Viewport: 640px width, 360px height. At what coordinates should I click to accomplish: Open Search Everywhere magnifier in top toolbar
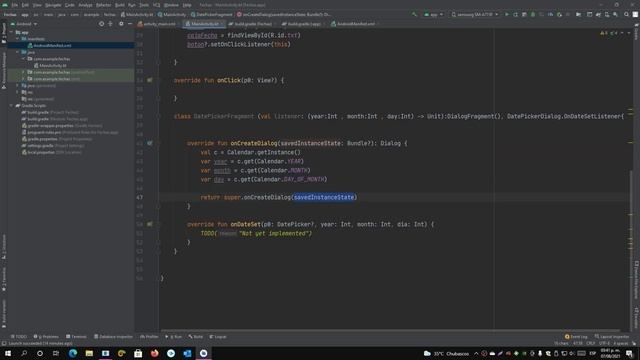pos(627,14)
